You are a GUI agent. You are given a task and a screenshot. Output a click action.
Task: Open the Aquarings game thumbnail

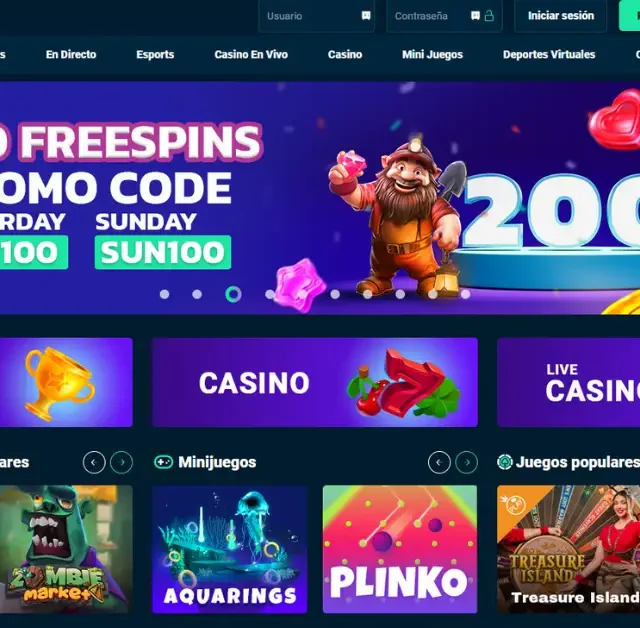(229, 549)
